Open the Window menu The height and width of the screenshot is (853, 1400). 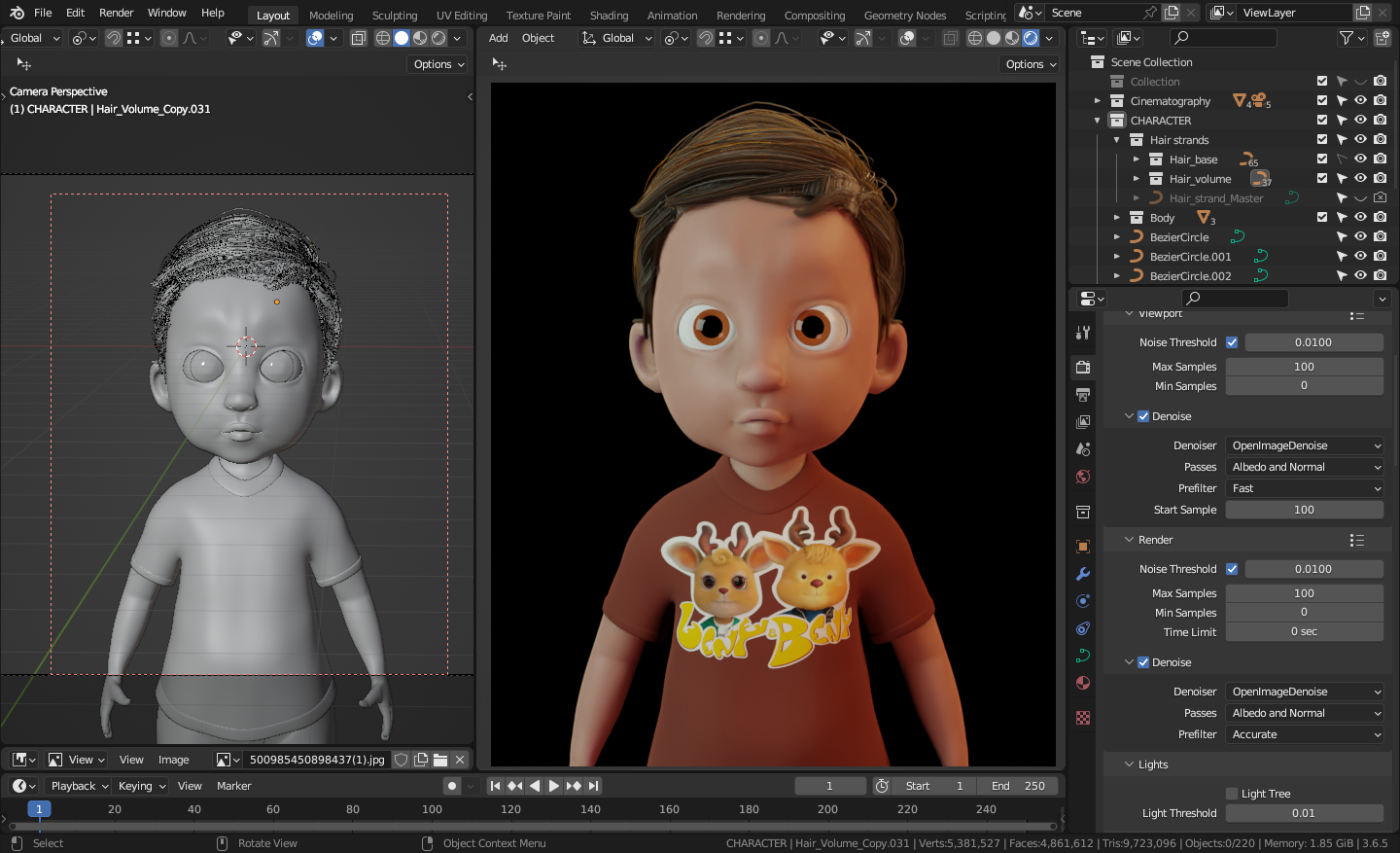(166, 13)
